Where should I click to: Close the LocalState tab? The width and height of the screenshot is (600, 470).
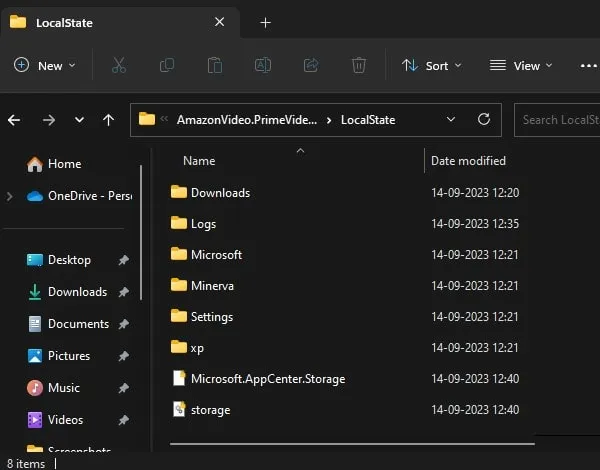(219, 22)
